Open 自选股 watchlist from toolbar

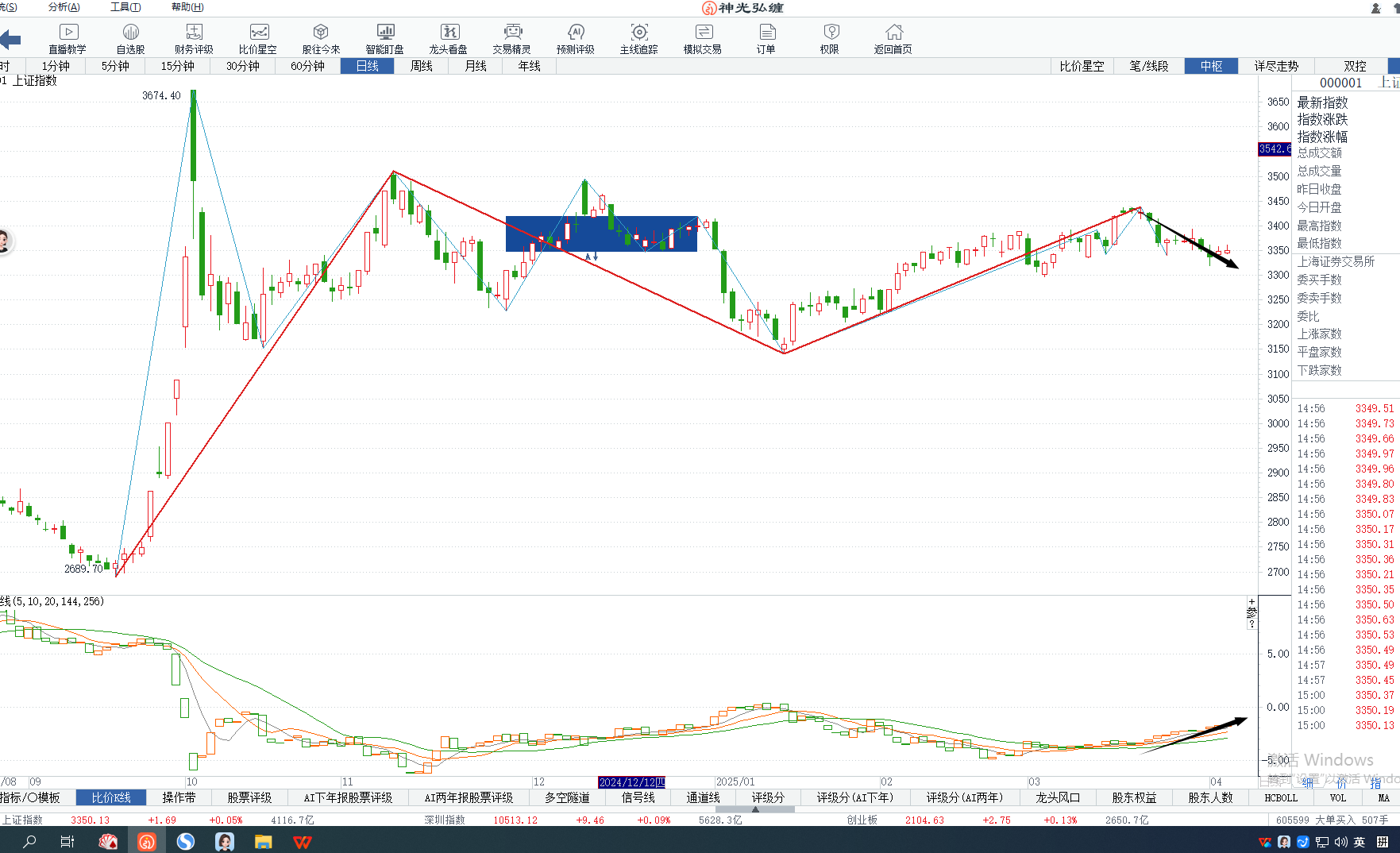(x=130, y=37)
